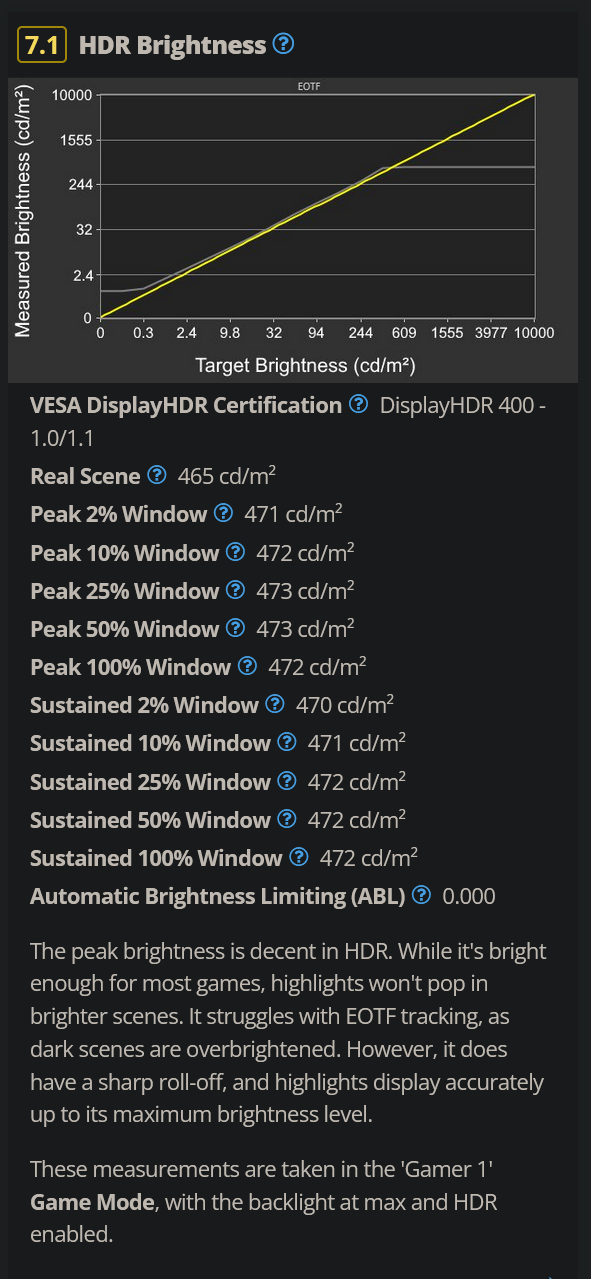This screenshot has width=591, height=1279.
Task: Click the Peak 25% Window info icon
Action: 235,590
